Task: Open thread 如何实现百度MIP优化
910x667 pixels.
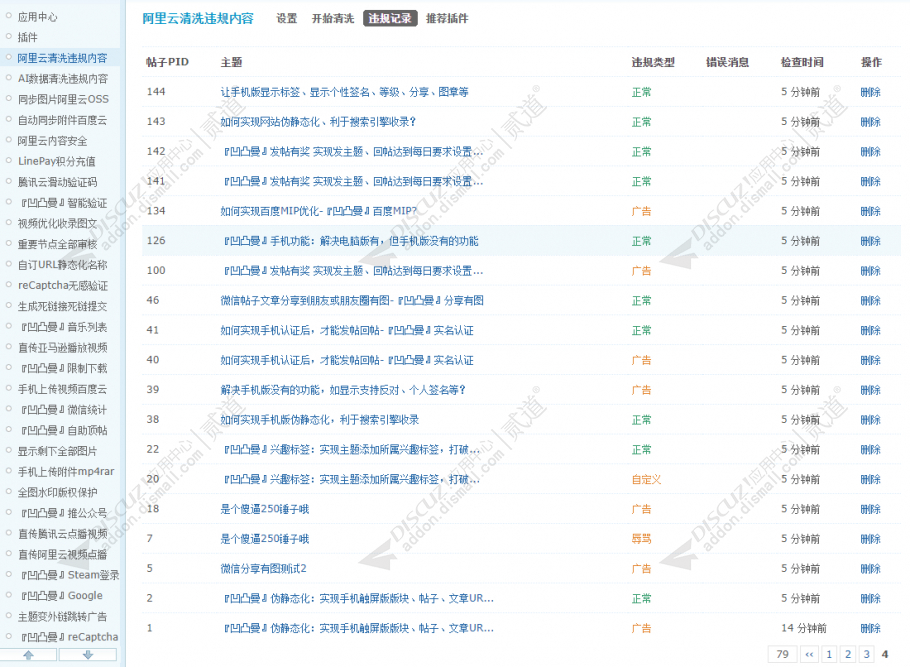Action: [x=319, y=211]
